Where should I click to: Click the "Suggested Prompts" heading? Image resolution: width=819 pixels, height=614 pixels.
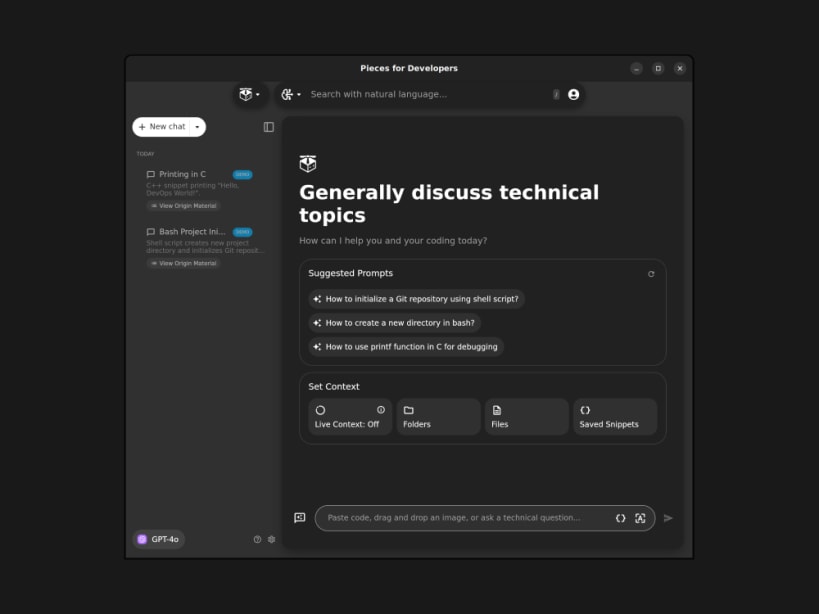[350, 274]
